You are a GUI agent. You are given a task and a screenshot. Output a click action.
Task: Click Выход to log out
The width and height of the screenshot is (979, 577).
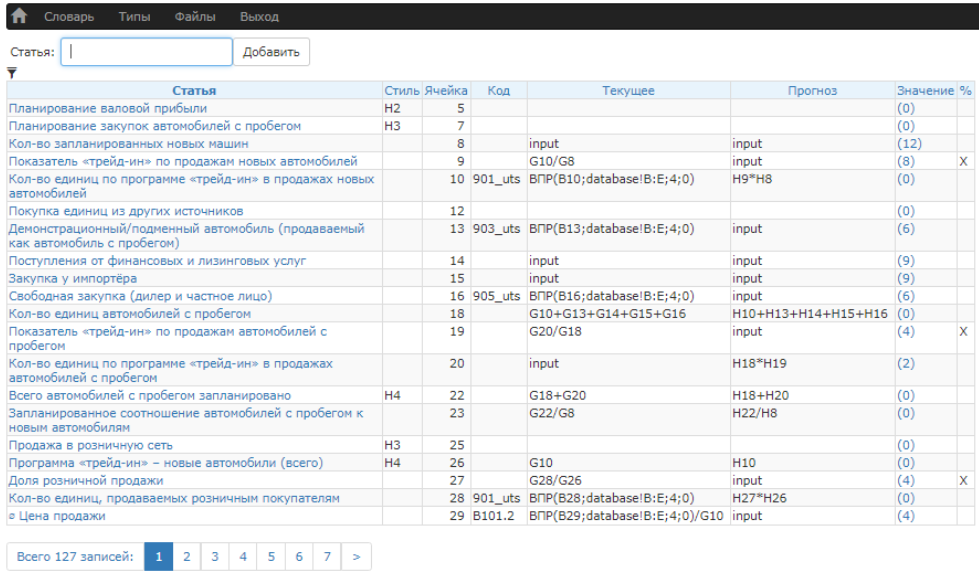tap(259, 17)
